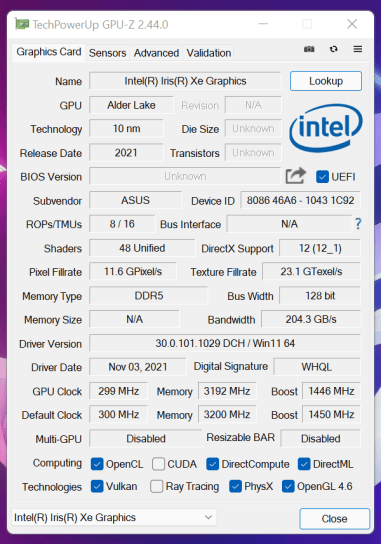The width and height of the screenshot is (381, 544).
Task: Click the Die Size Unknown value
Action: coord(253,129)
